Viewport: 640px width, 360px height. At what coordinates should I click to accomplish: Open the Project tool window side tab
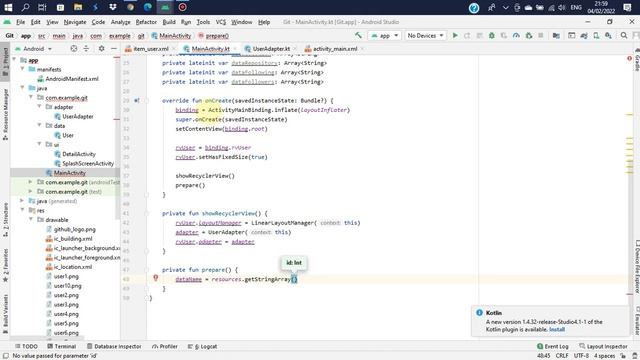pyautogui.click(x=5, y=61)
